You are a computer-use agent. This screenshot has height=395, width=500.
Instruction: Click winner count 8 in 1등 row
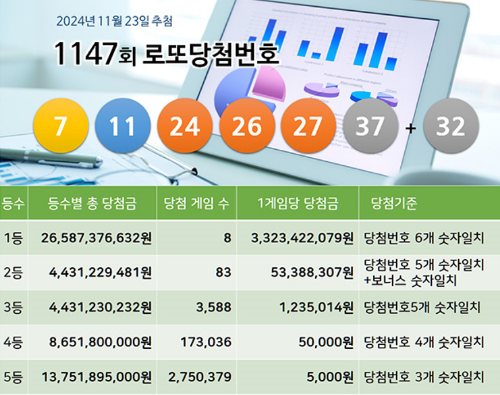click(x=227, y=238)
